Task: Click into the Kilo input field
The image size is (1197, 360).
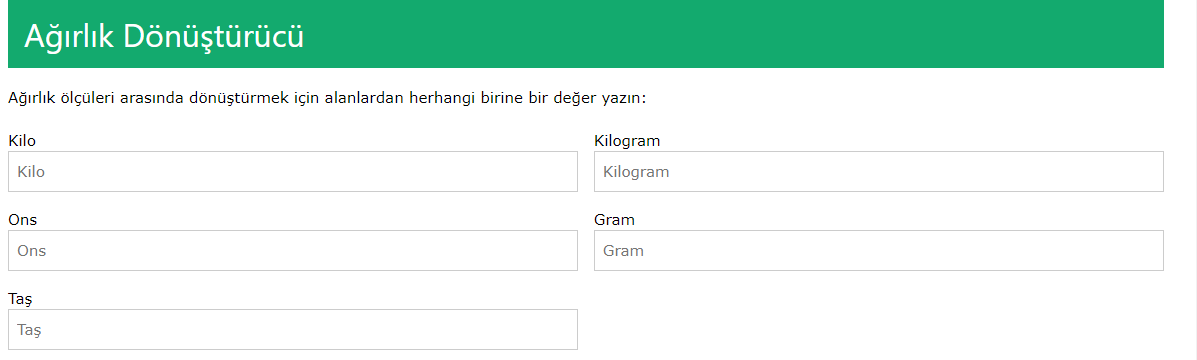Action: click(292, 172)
